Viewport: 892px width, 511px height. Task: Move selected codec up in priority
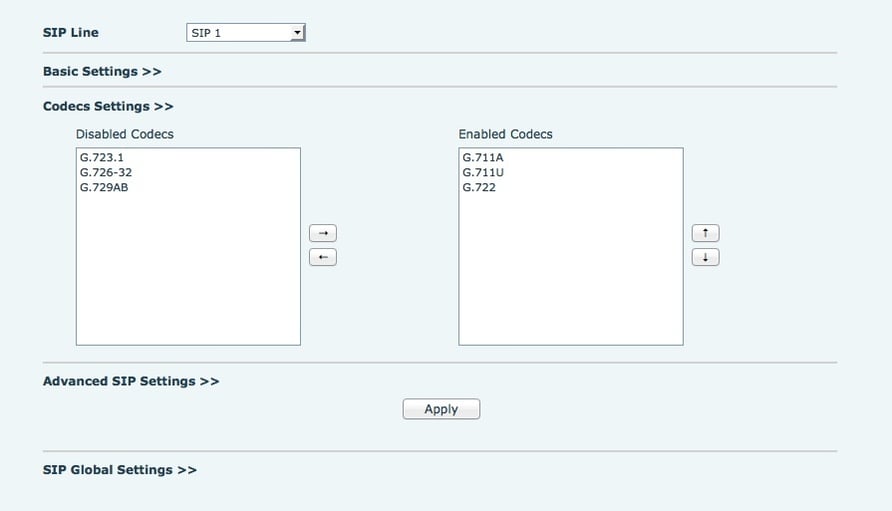[705, 233]
